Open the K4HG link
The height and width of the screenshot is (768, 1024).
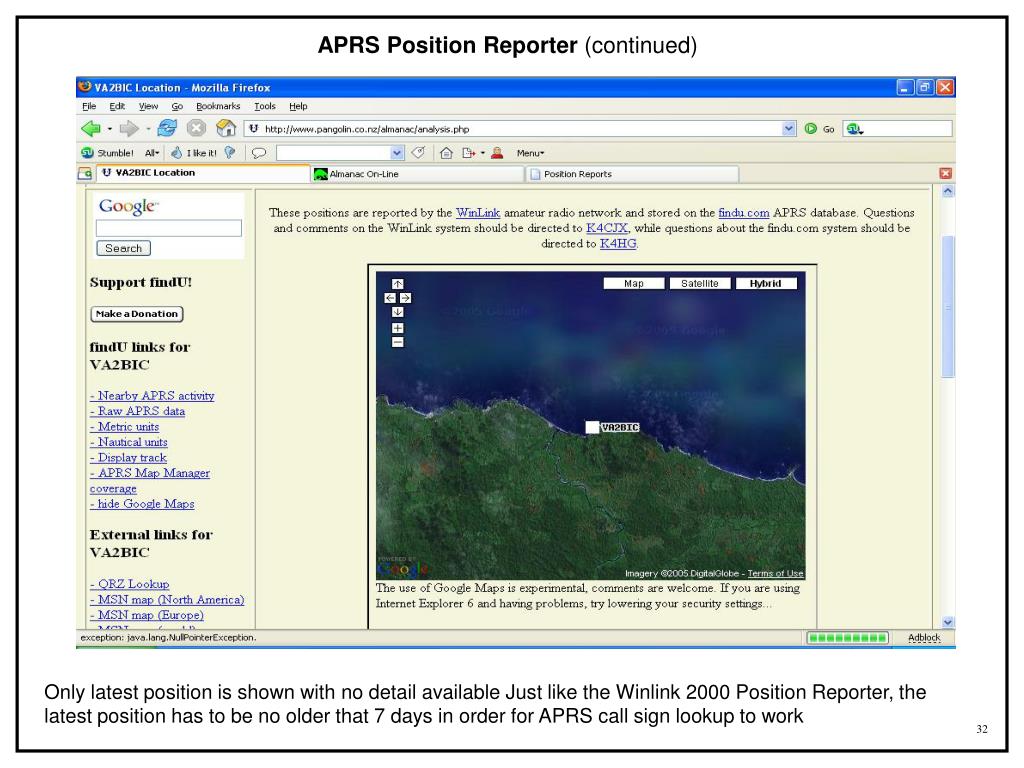(x=618, y=244)
